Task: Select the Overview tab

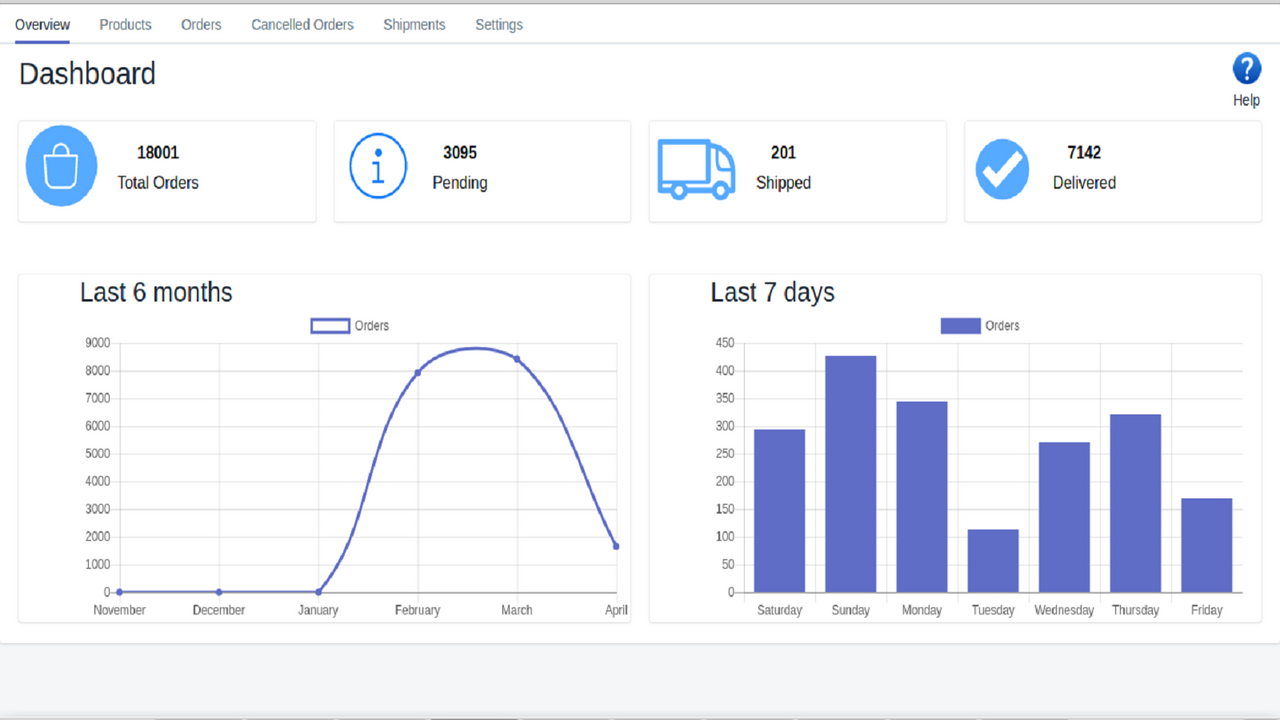Action: [x=42, y=24]
